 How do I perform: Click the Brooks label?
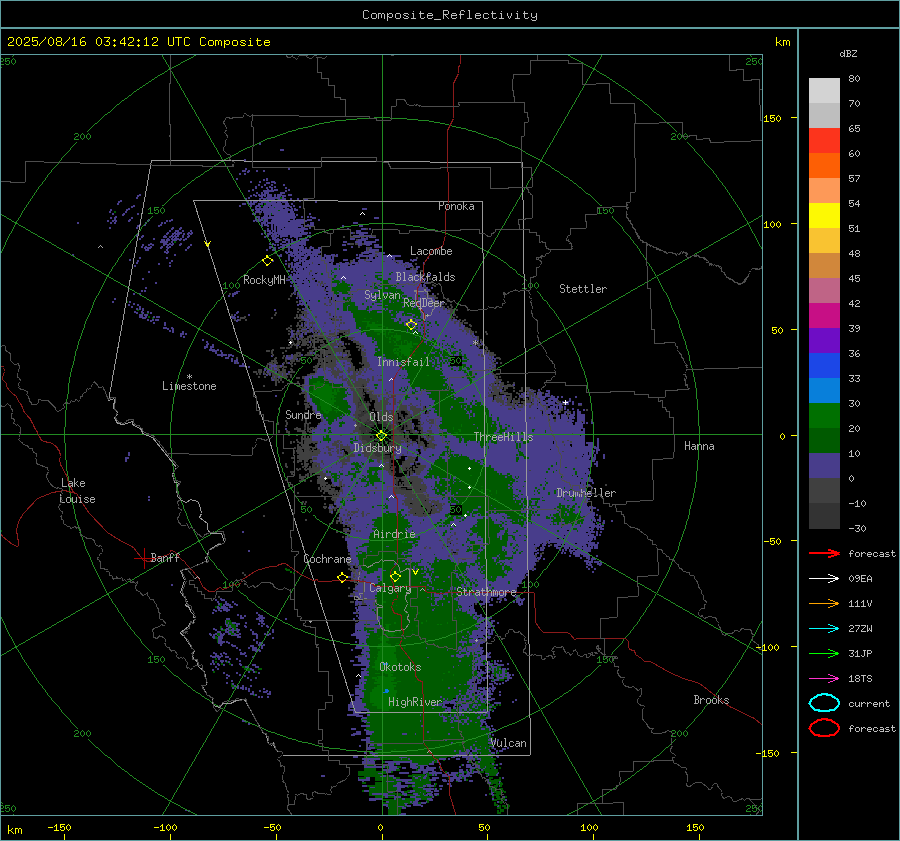tap(711, 700)
